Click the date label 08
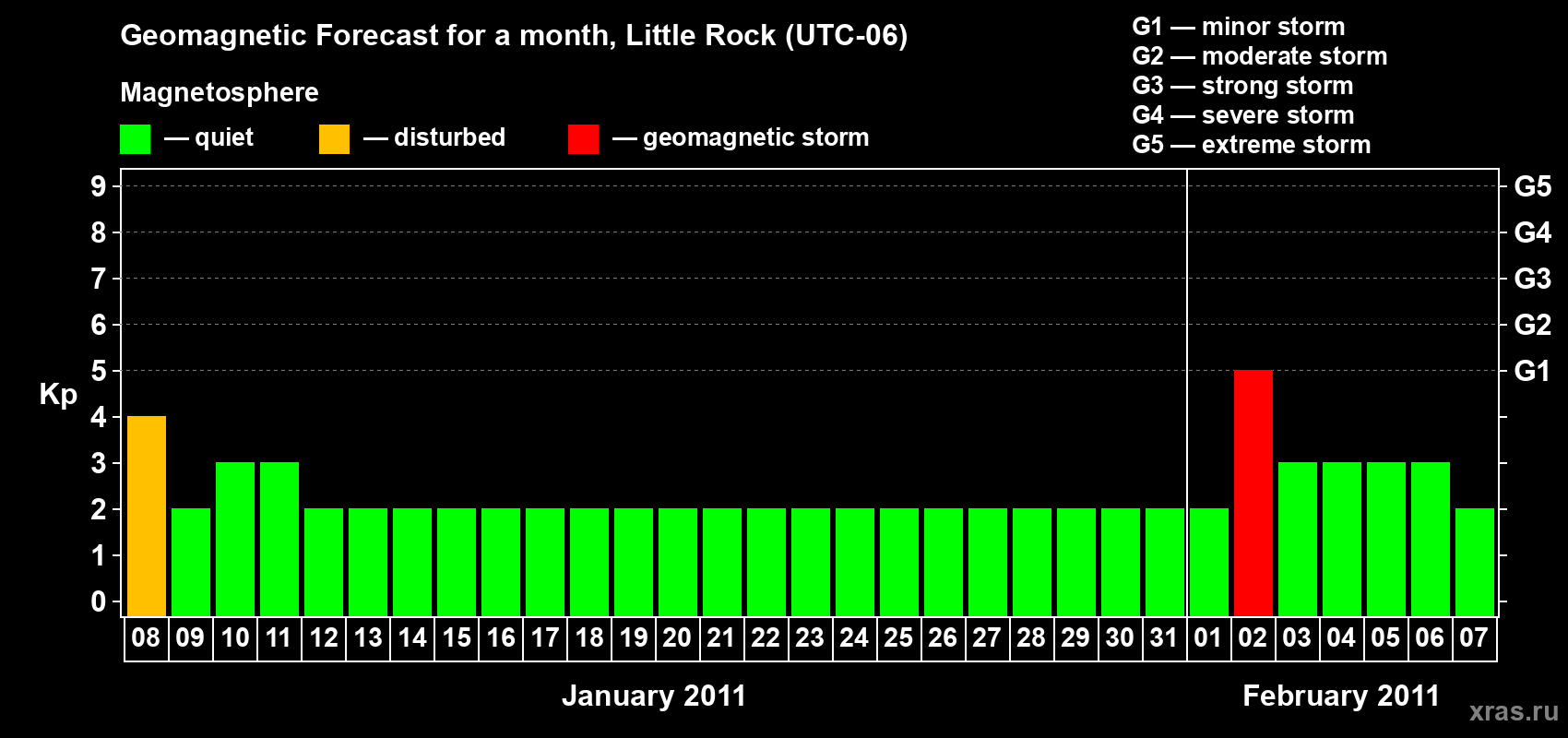Image resolution: width=1568 pixels, height=738 pixels. (x=146, y=638)
